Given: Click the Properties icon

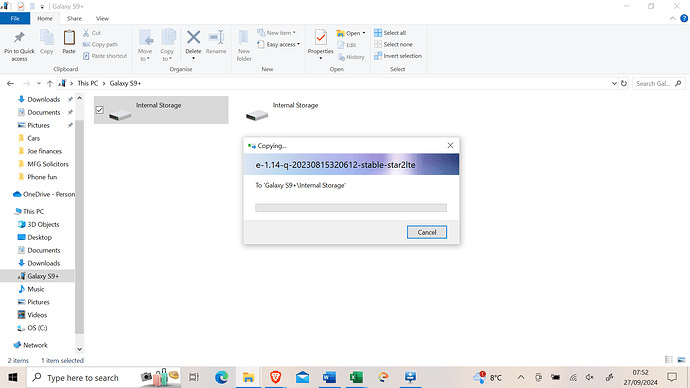Looking at the screenshot, I should tap(321, 38).
